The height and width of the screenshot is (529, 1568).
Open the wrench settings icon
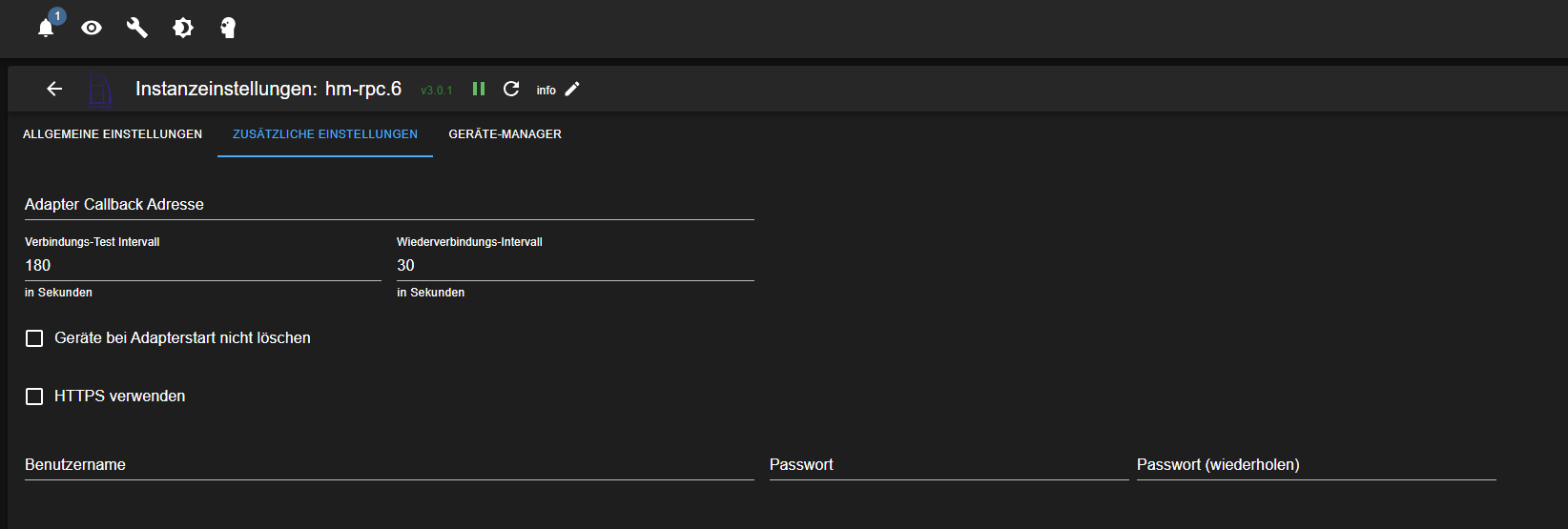[137, 28]
